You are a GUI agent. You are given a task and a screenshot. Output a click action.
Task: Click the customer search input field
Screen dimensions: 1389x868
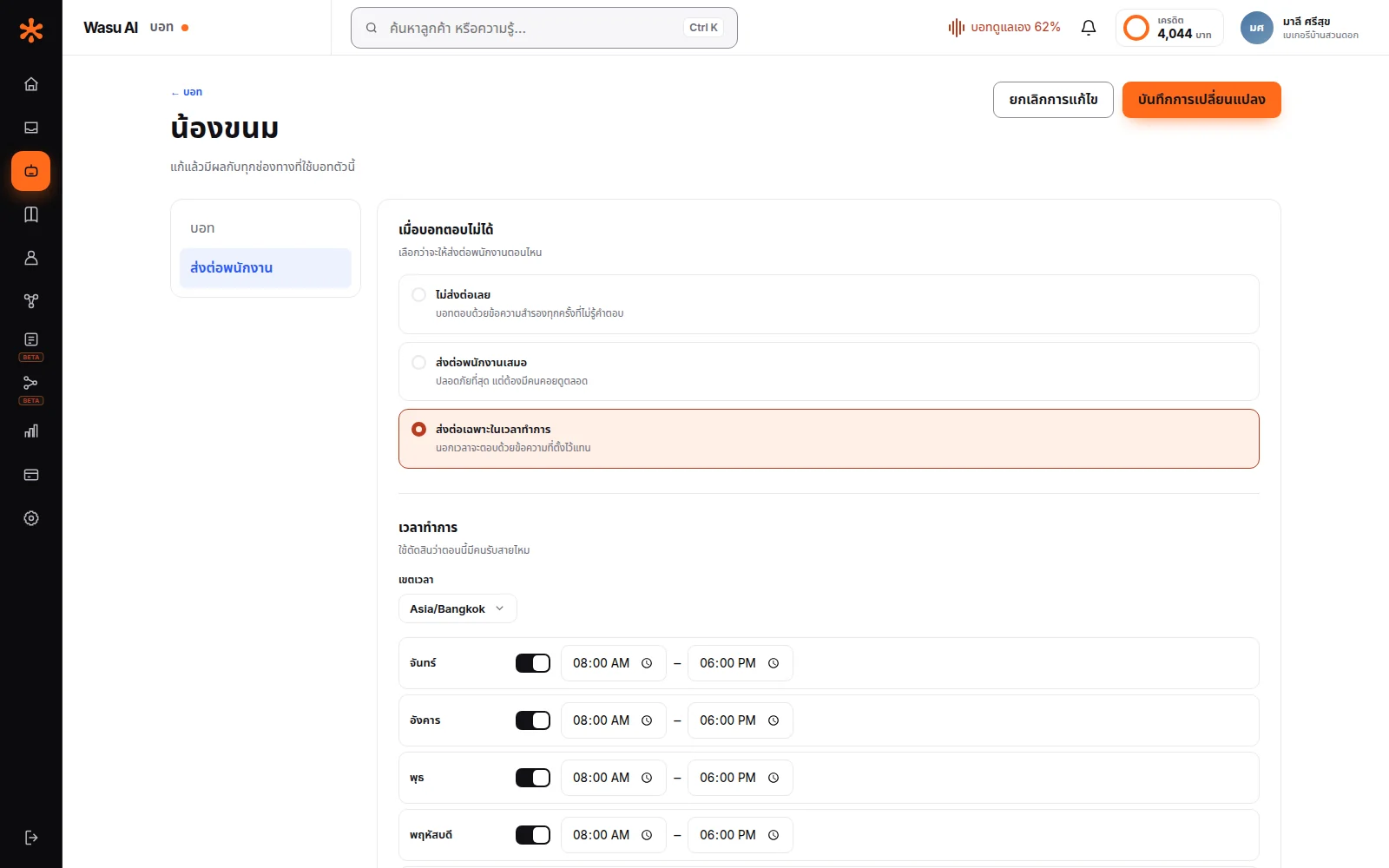pyautogui.click(x=544, y=28)
